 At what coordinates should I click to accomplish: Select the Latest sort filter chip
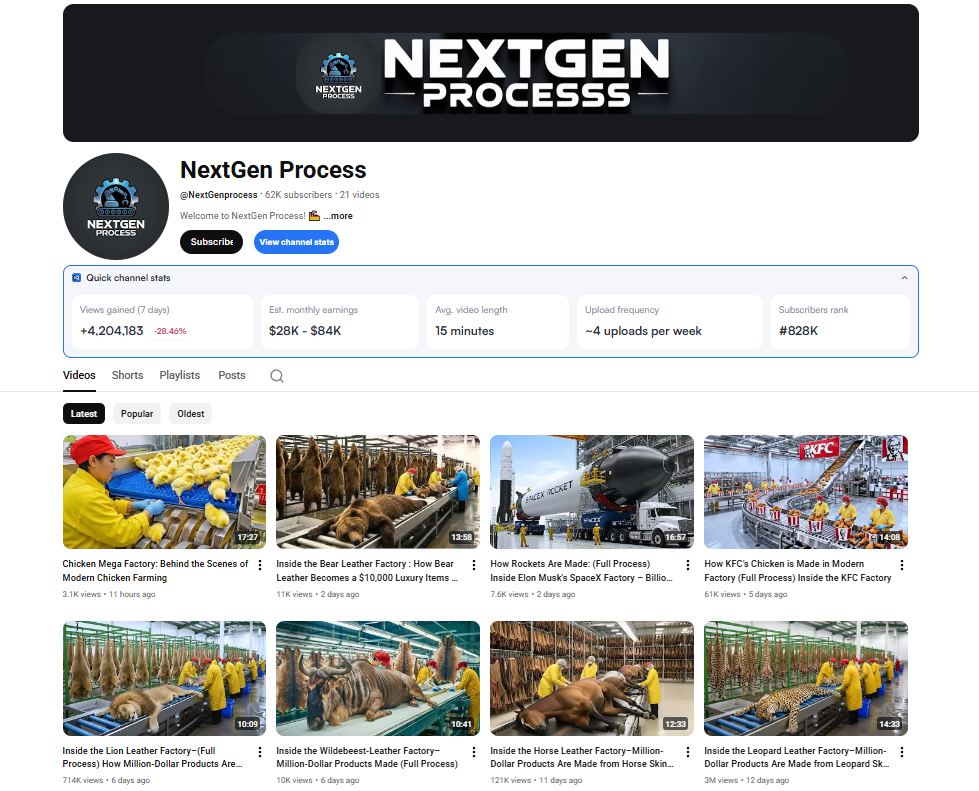84,413
